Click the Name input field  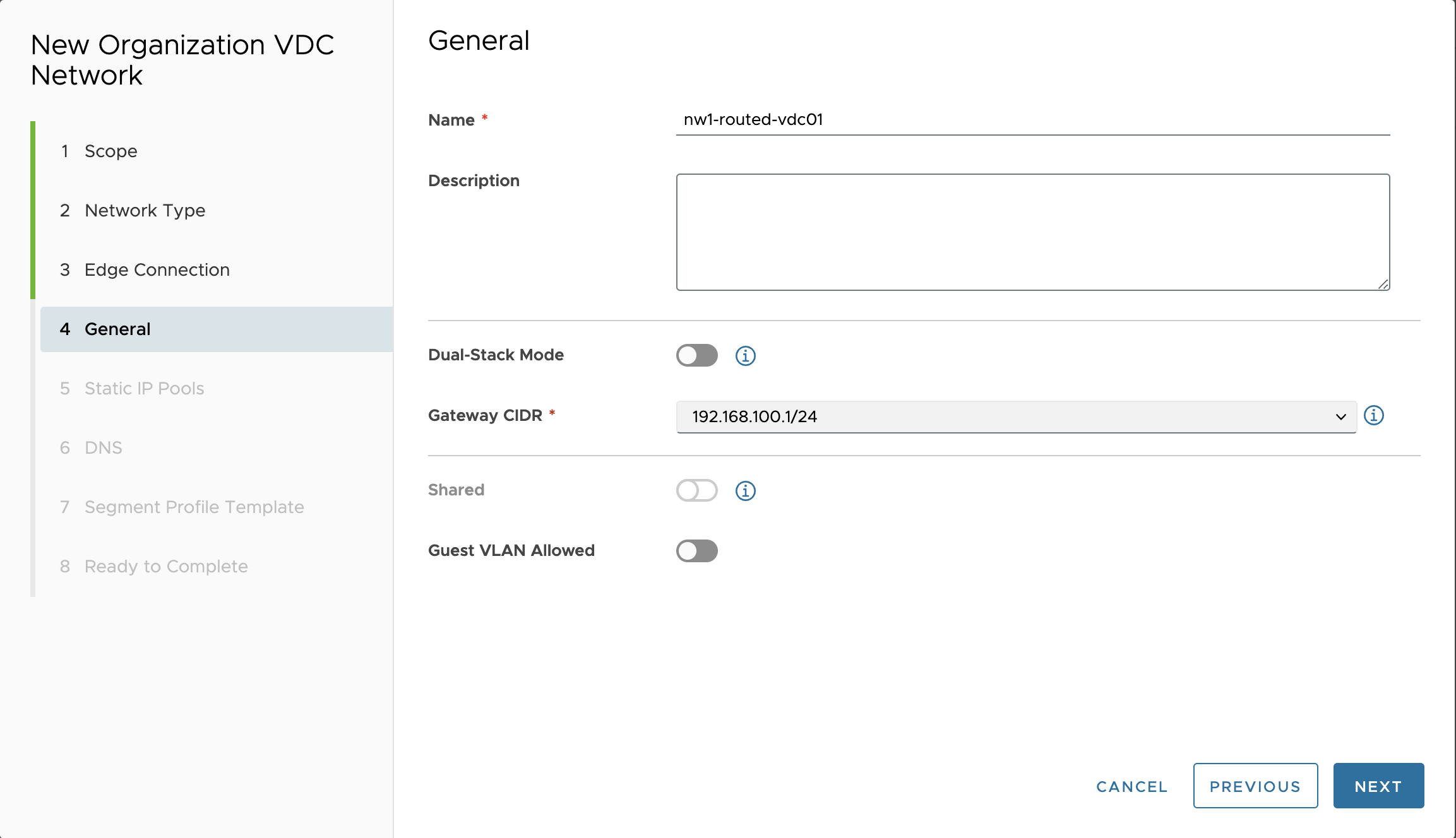pyautogui.click(x=1032, y=120)
